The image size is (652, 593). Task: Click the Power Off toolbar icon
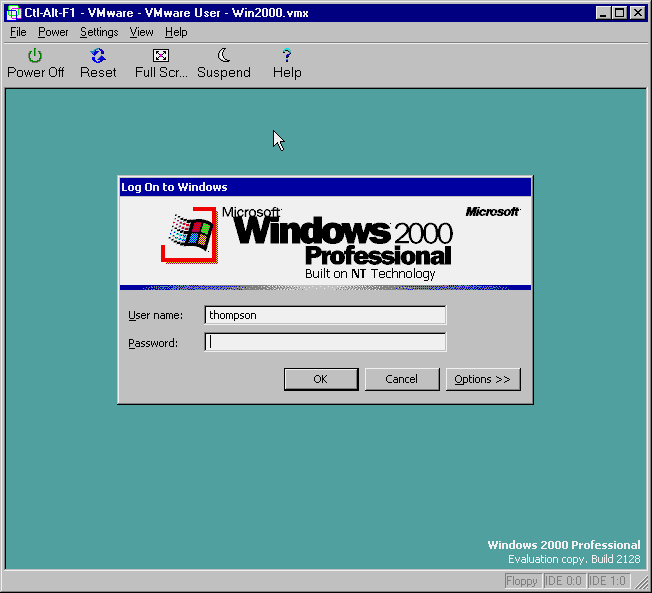point(35,56)
